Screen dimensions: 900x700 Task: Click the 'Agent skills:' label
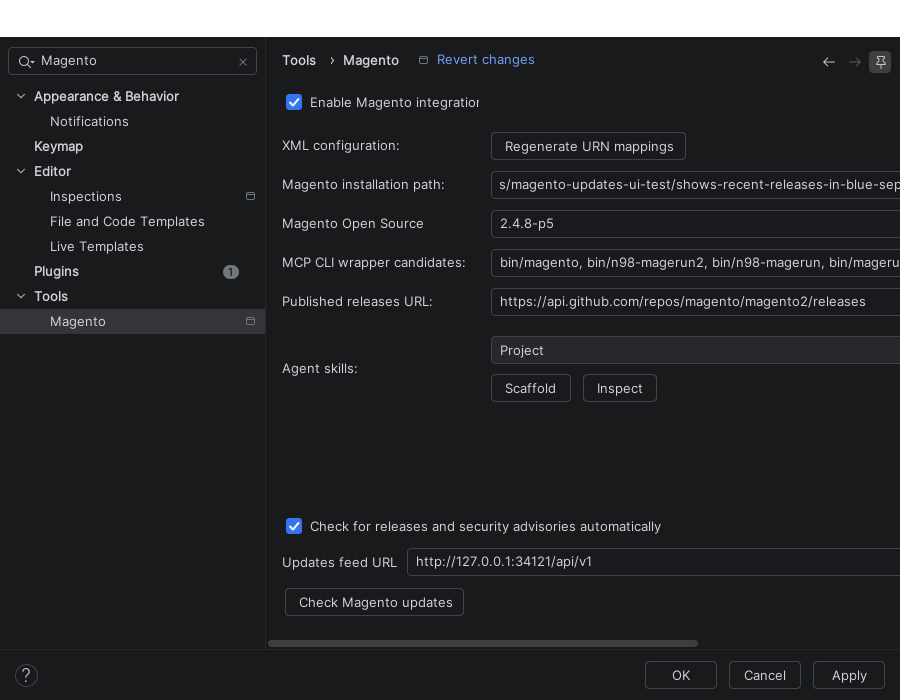pyautogui.click(x=320, y=369)
